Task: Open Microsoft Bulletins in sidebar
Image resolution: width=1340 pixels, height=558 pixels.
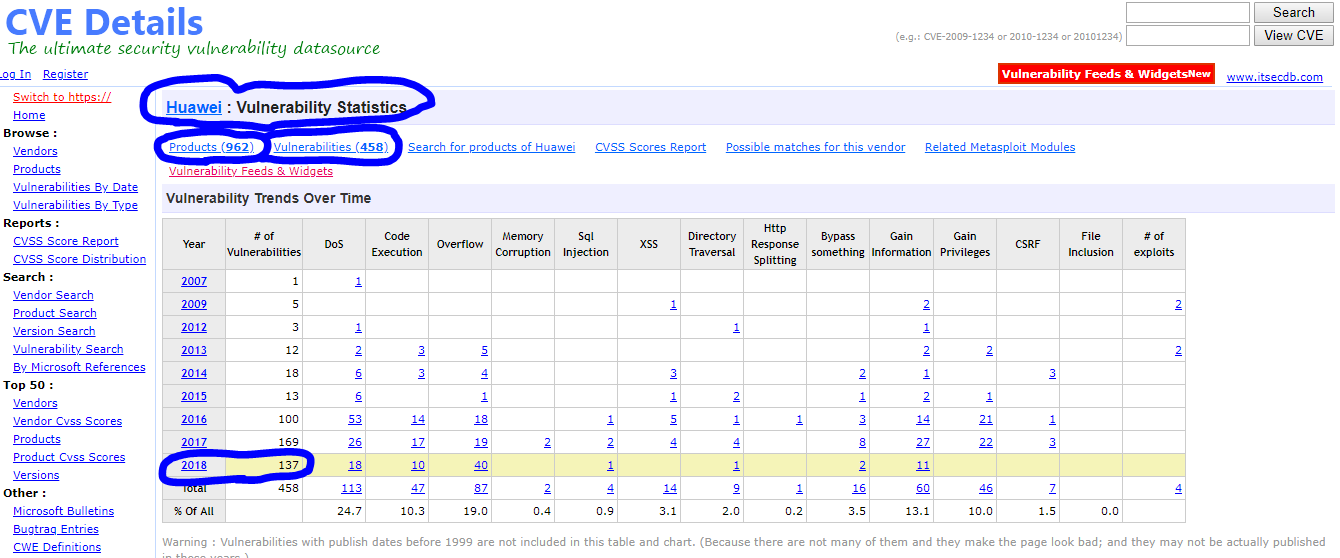Action: (x=63, y=511)
